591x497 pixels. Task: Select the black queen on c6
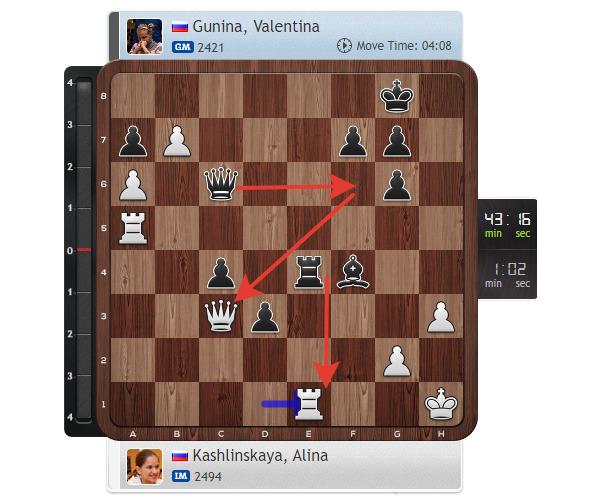click(220, 184)
